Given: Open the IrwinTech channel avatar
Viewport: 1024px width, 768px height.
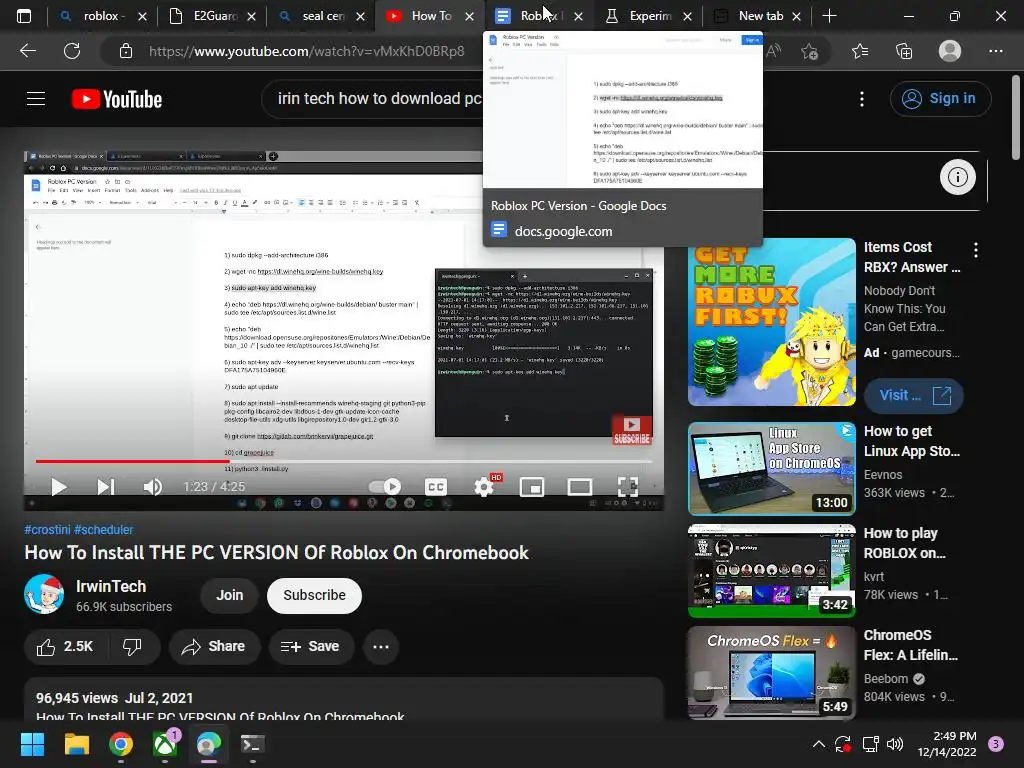Looking at the screenshot, I should pos(44,594).
